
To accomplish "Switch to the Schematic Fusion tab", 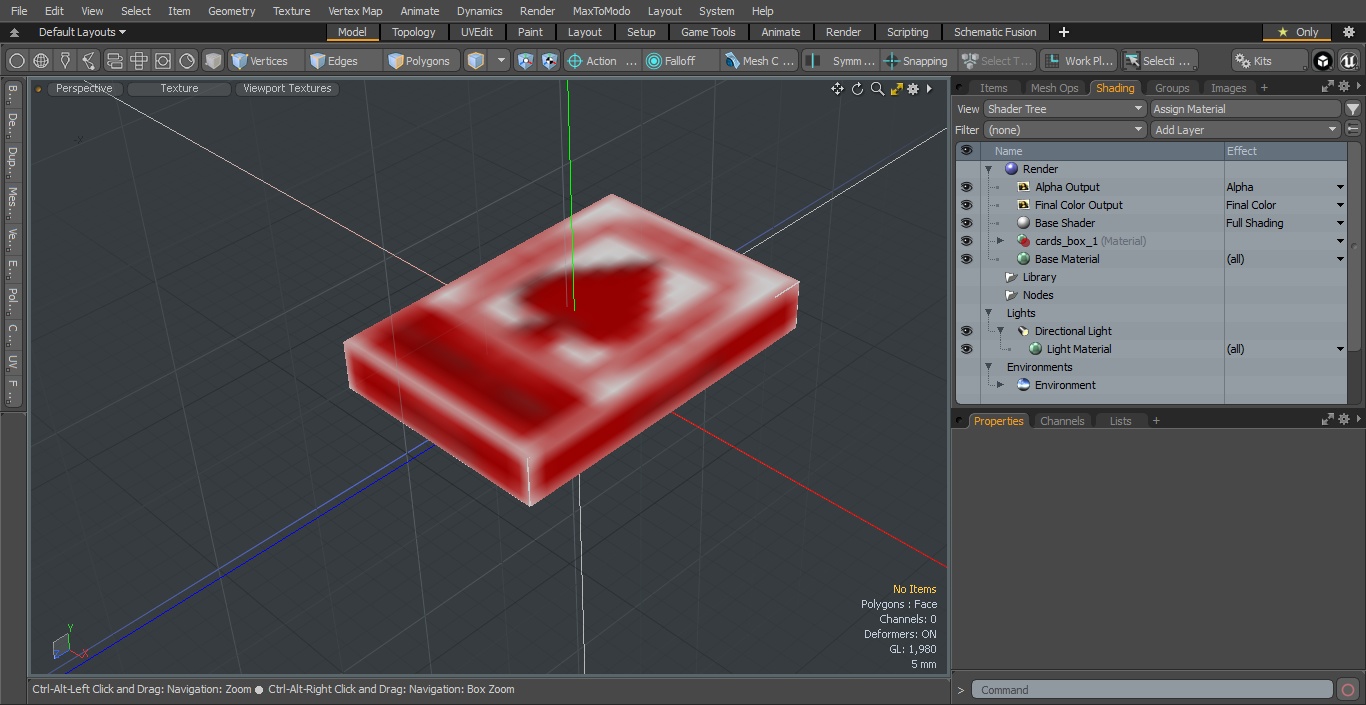I will (x=995, y=32).
